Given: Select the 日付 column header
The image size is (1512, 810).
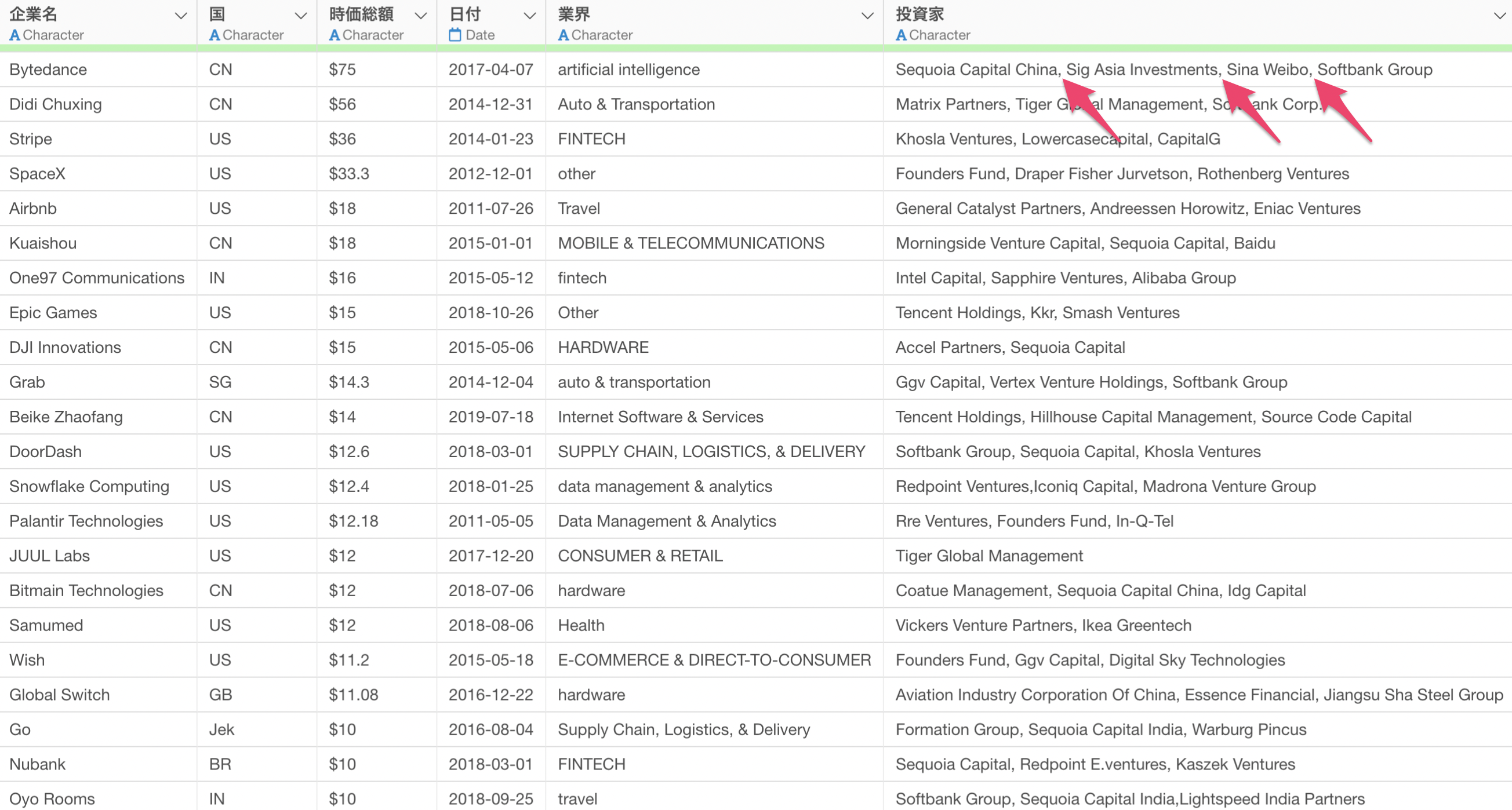Looking at the screenshot, I should (x=491, y=23).
